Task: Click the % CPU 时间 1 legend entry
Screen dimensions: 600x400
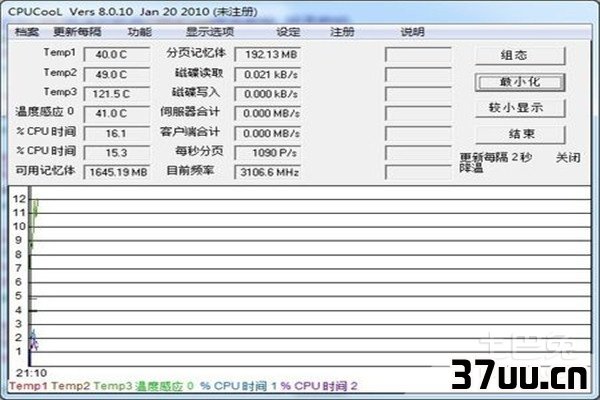Action: pyautogui.click(x=238, y=386)
